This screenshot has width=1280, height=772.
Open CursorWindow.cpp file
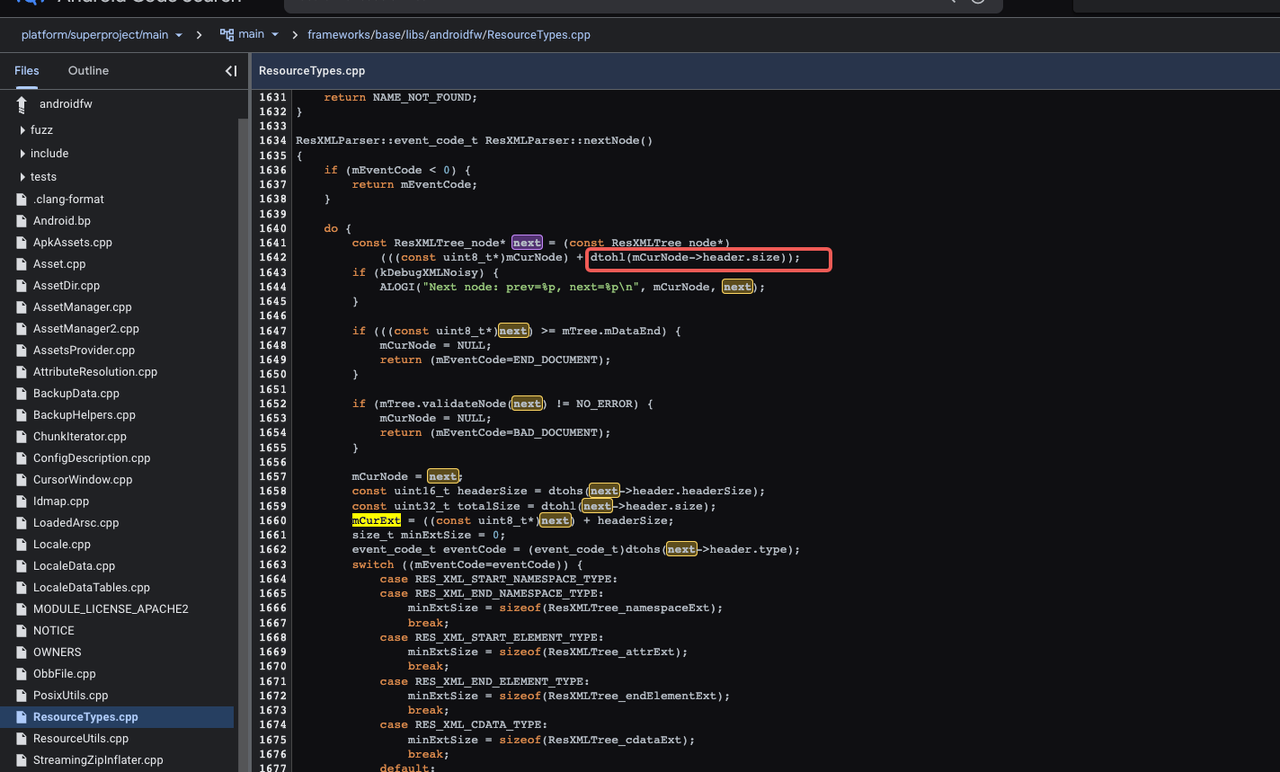pos(83,480)
